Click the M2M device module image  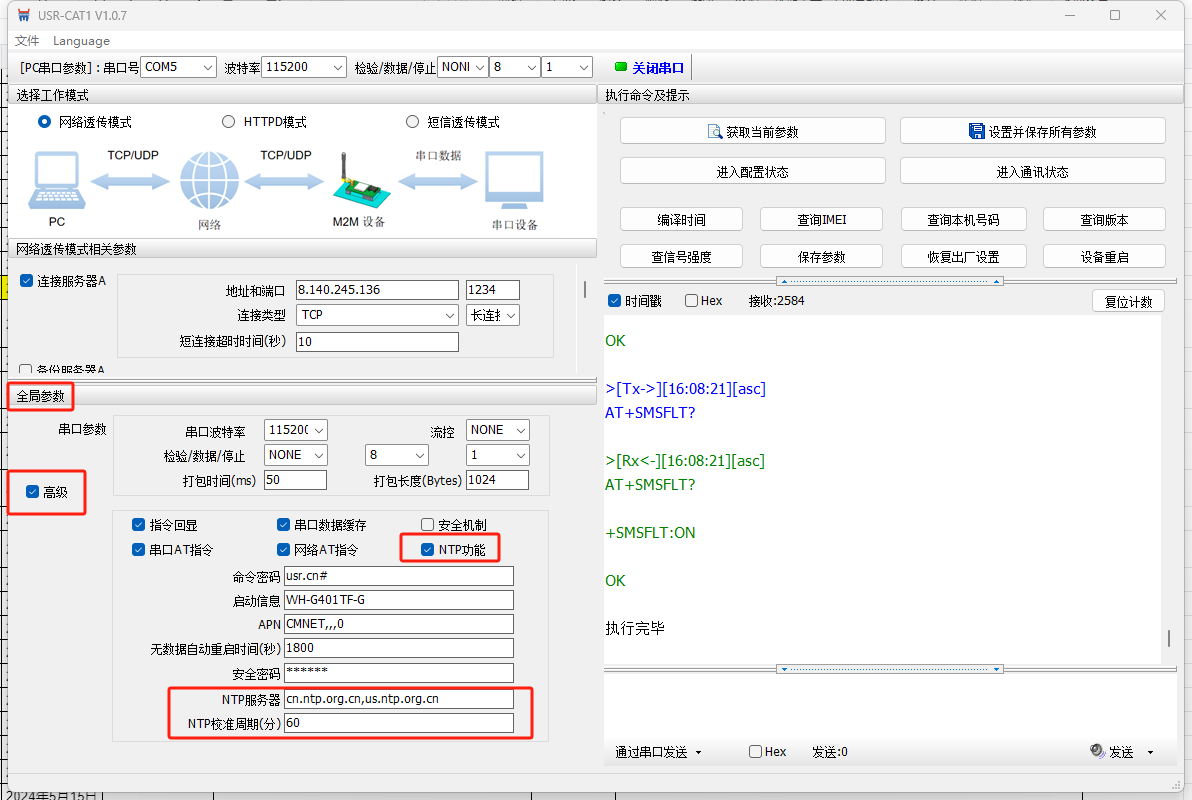click(357, 184)
